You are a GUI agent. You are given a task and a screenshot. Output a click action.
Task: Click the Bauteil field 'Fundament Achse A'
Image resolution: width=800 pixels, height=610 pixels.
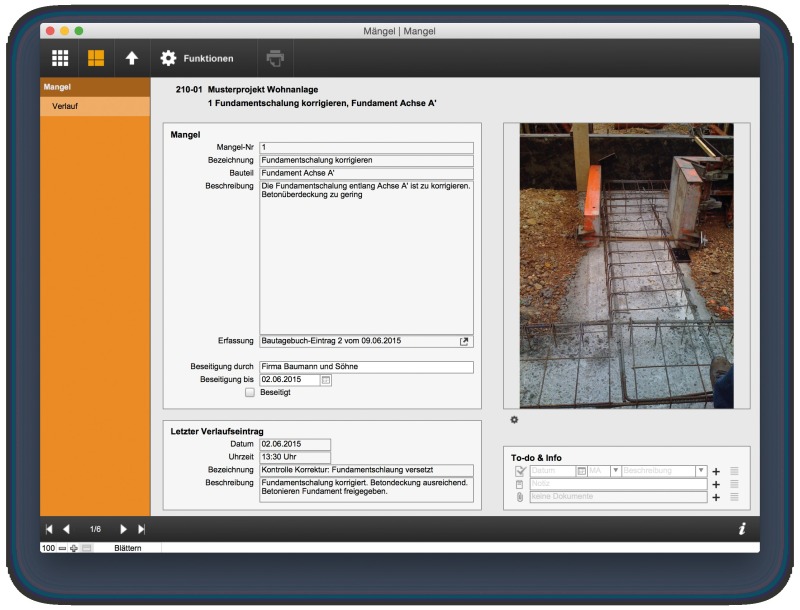tap(366, 173)
